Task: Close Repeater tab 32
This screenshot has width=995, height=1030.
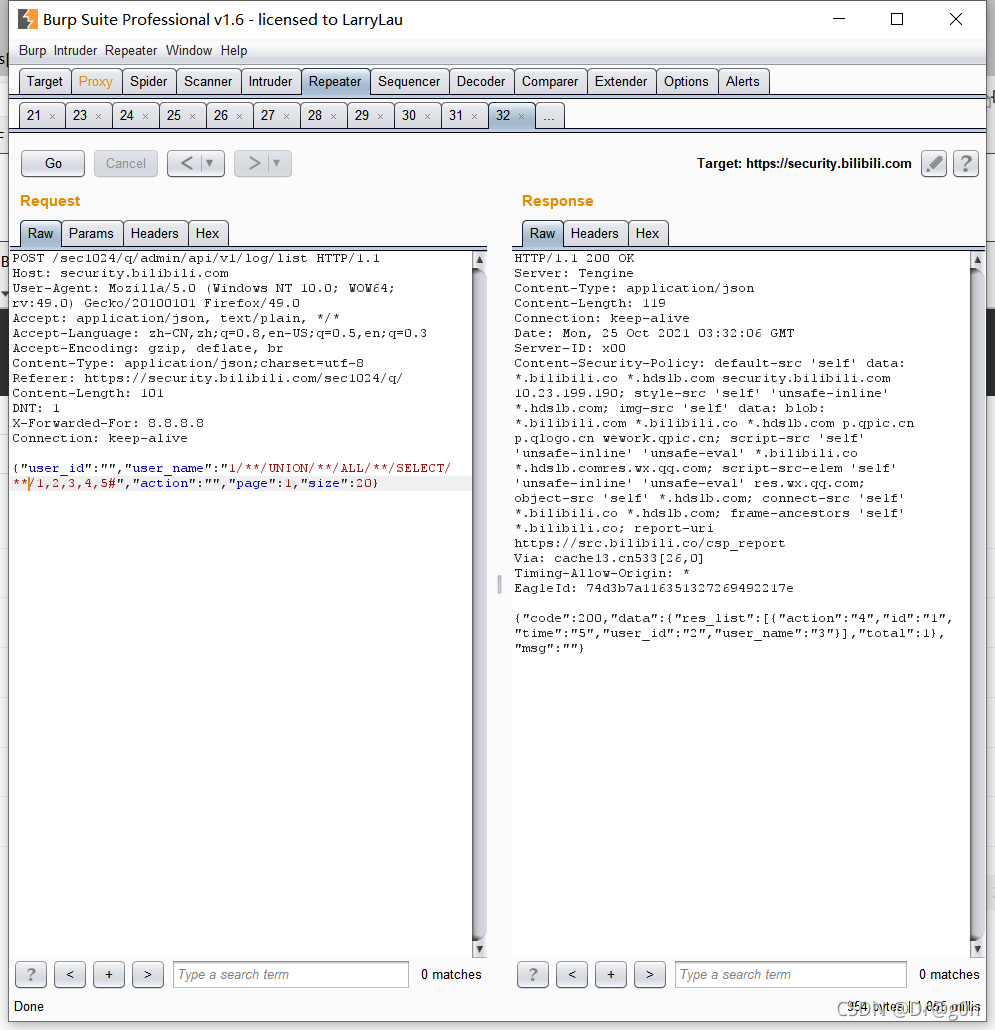Action: click(521, 116)
